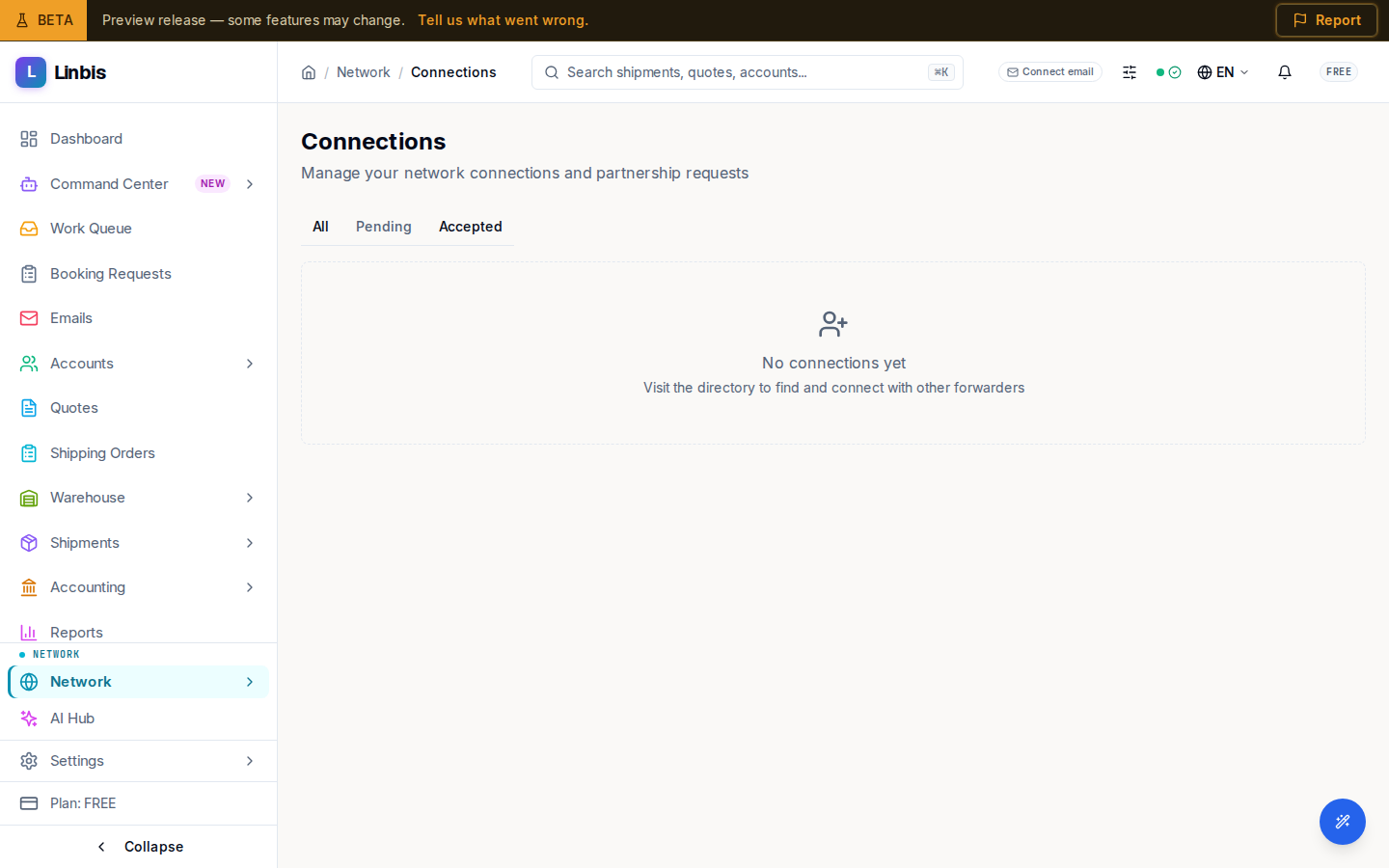Click the Quotes document icon
The image size is (1389, 868).
tap(29, 408)
